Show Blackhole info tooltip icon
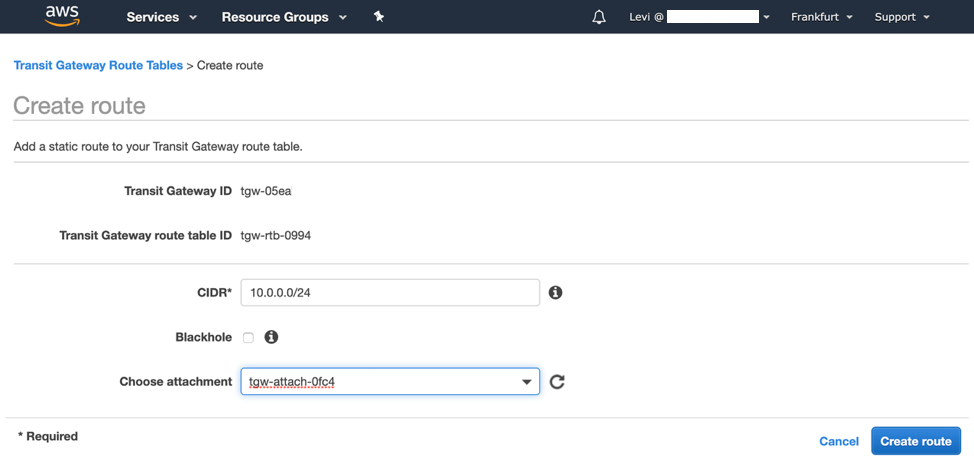 click(x=271, y=337)
